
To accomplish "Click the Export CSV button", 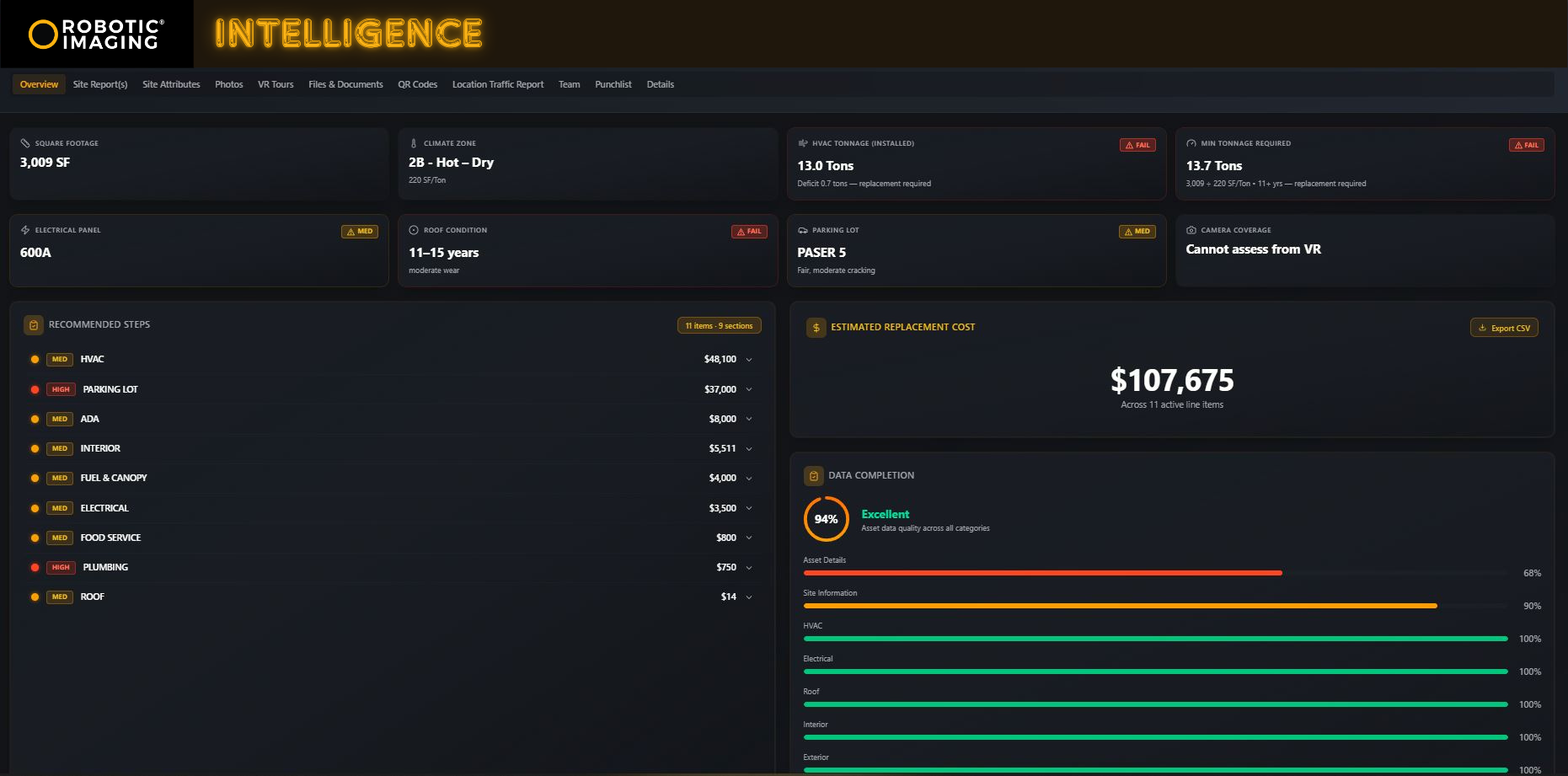I will 1505,328.
